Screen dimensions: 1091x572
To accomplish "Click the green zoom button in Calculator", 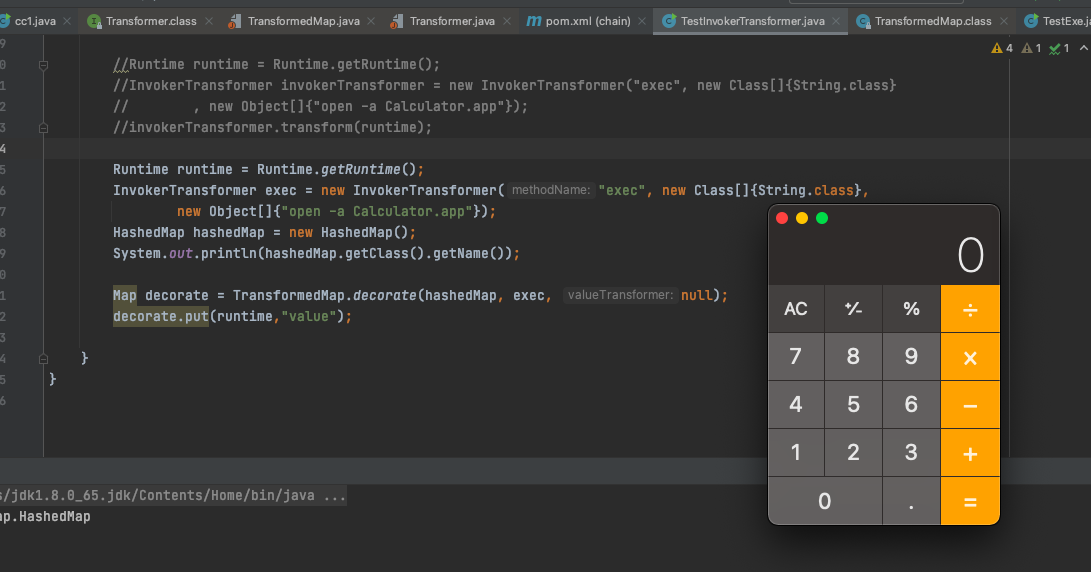I will pyautogui.click(x=822, y=219).
